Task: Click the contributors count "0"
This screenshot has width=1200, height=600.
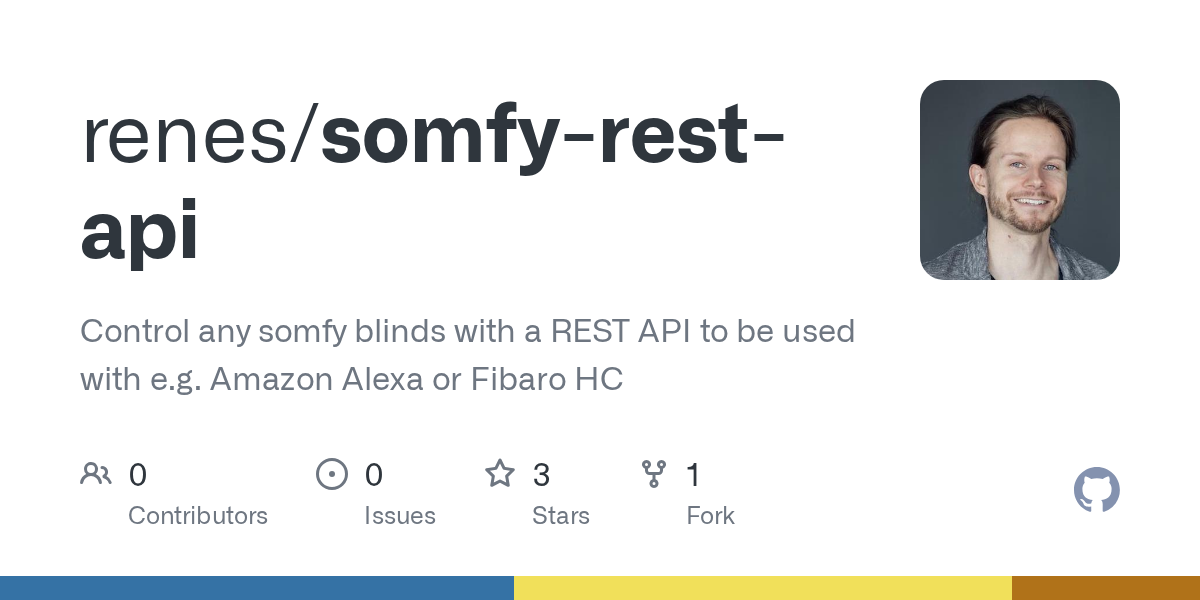Action: (138, 474)
